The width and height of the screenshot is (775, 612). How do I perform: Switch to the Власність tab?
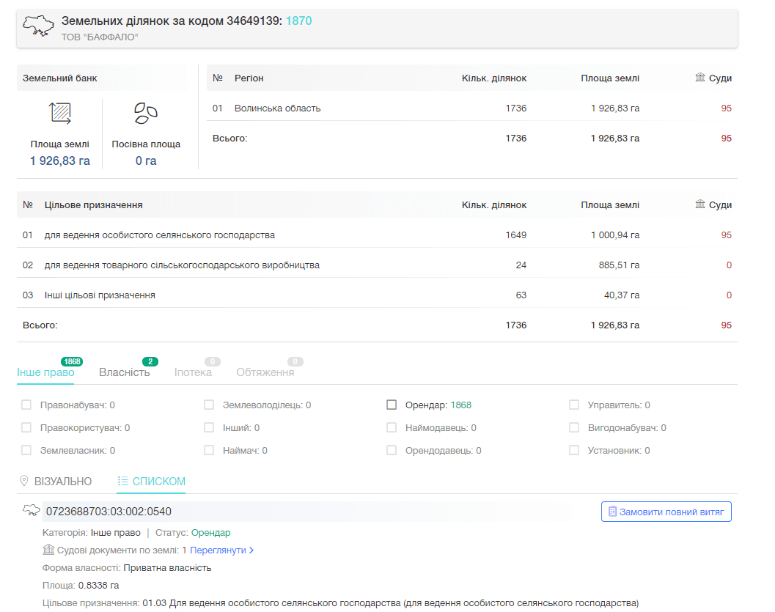click(124, 373)
